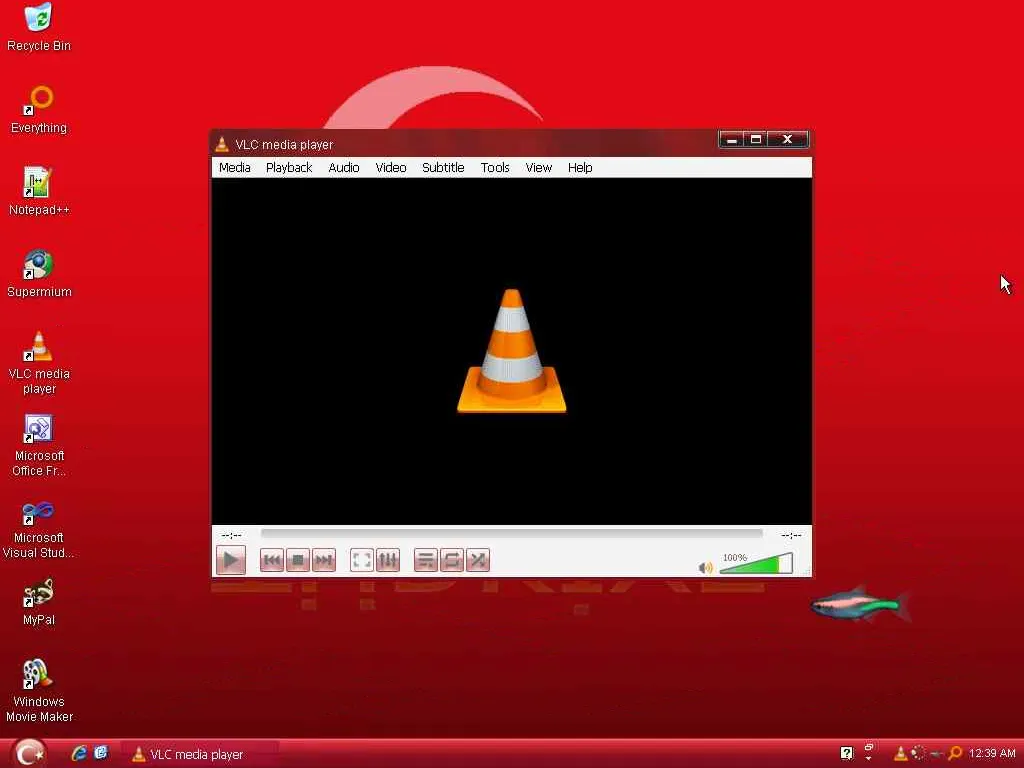Open the Start menu button
The width and height of the screenshot is (1024, 768).
coord(29,754)
